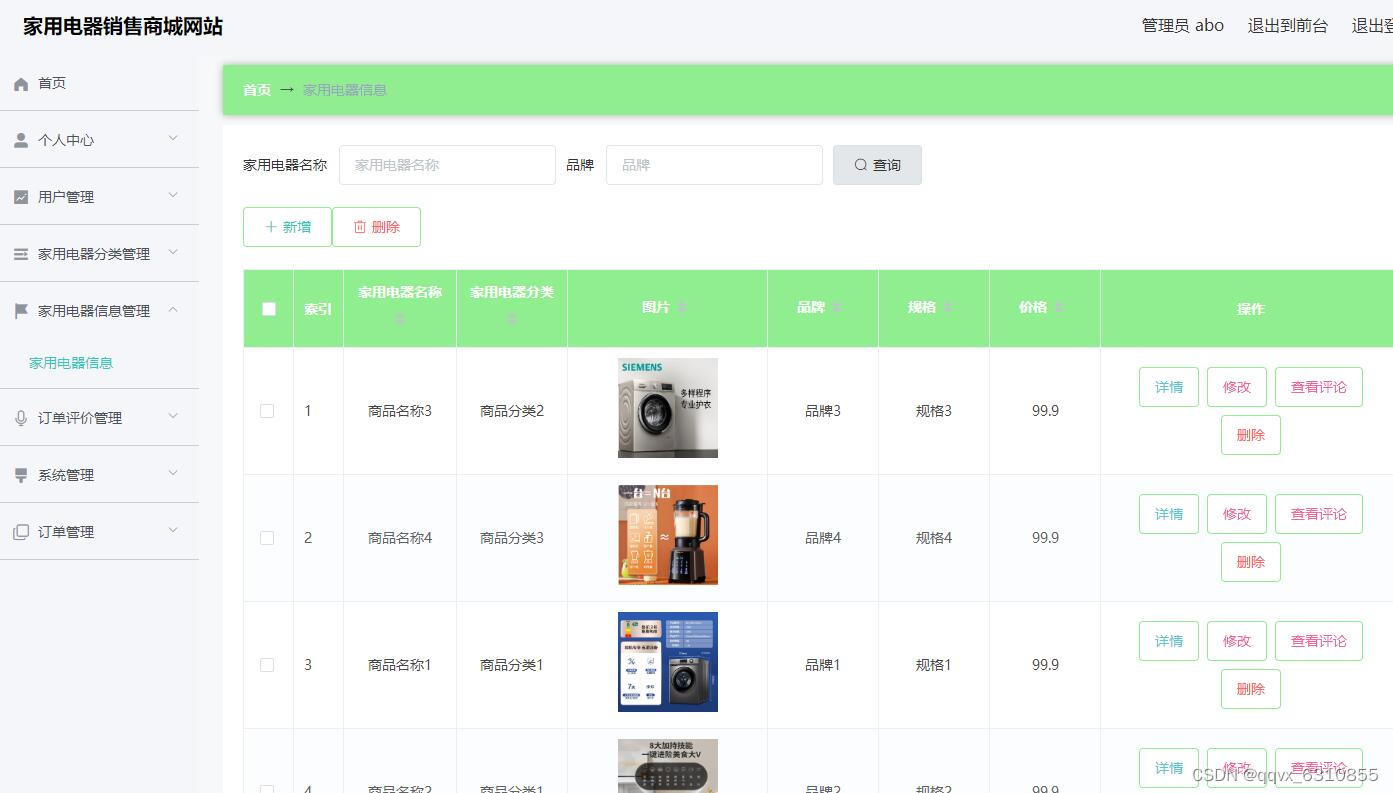Click the 品牌3 cell
Viewport: 1393px width, 793px height.
[823, 411]
